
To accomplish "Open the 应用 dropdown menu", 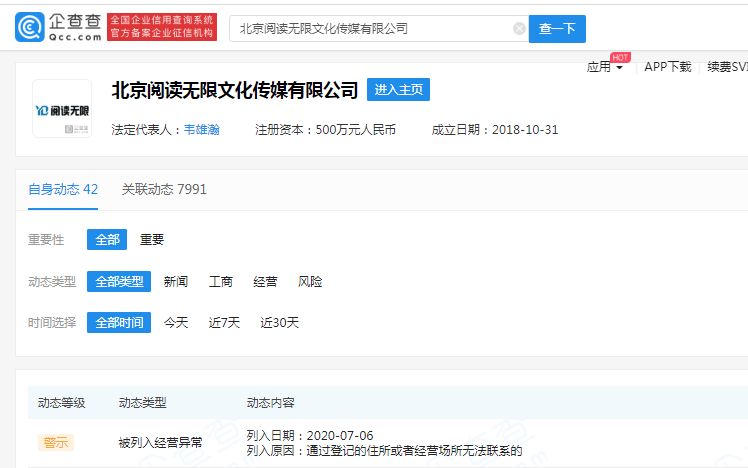I will (x=604, y=67).
